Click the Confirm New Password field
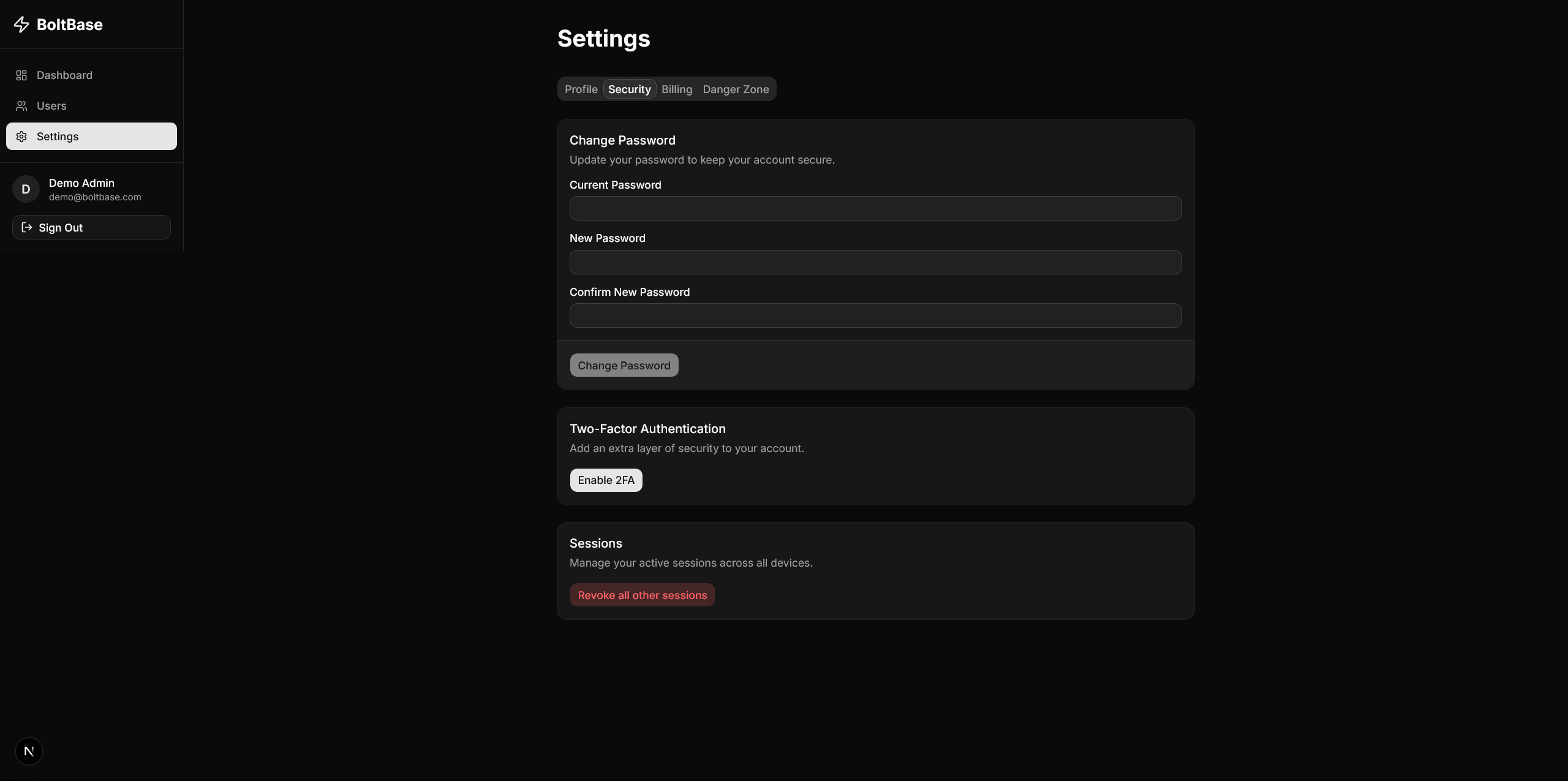This screenshot has height=781, width=1568. pyautogui.click(x=874, y=315)
